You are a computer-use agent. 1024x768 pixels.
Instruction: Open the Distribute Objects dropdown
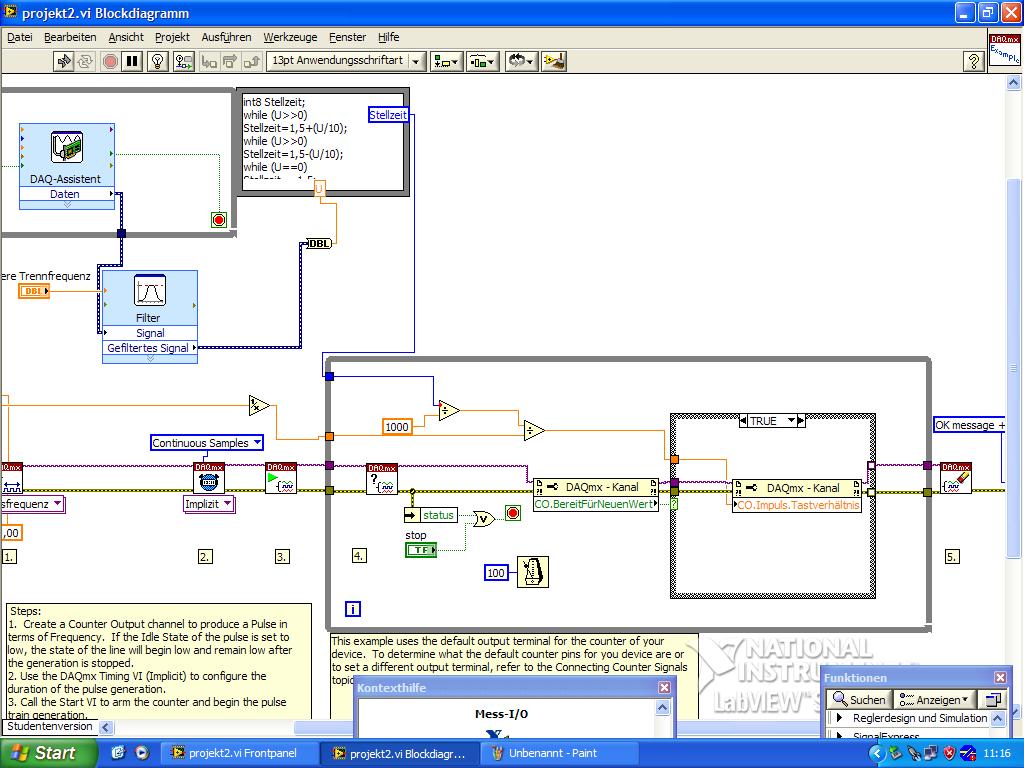pyautogui.click(x=483, y=61)
